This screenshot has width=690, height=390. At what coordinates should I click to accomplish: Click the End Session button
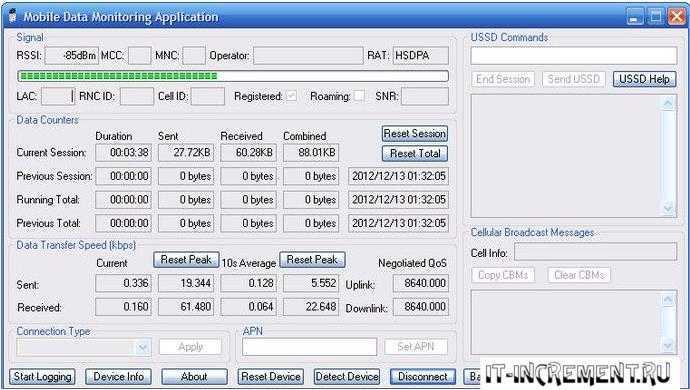[503, 79]
